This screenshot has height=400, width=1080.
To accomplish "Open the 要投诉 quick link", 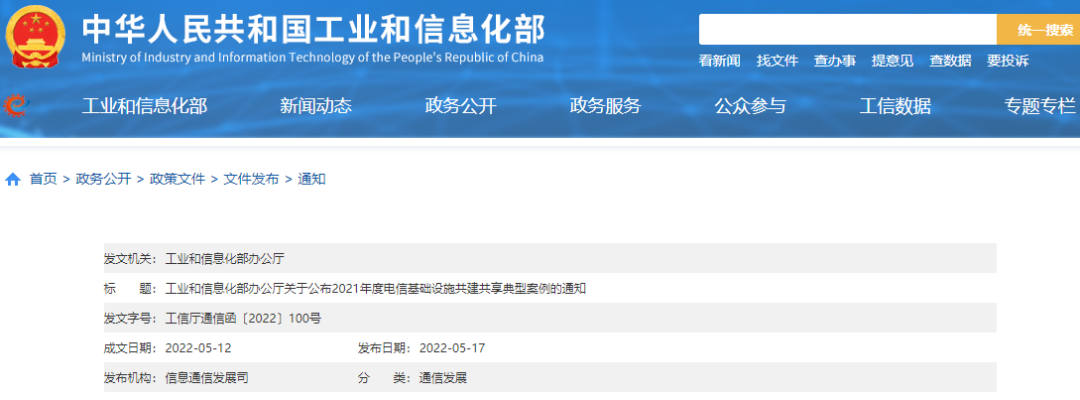I will [1008, 61].
